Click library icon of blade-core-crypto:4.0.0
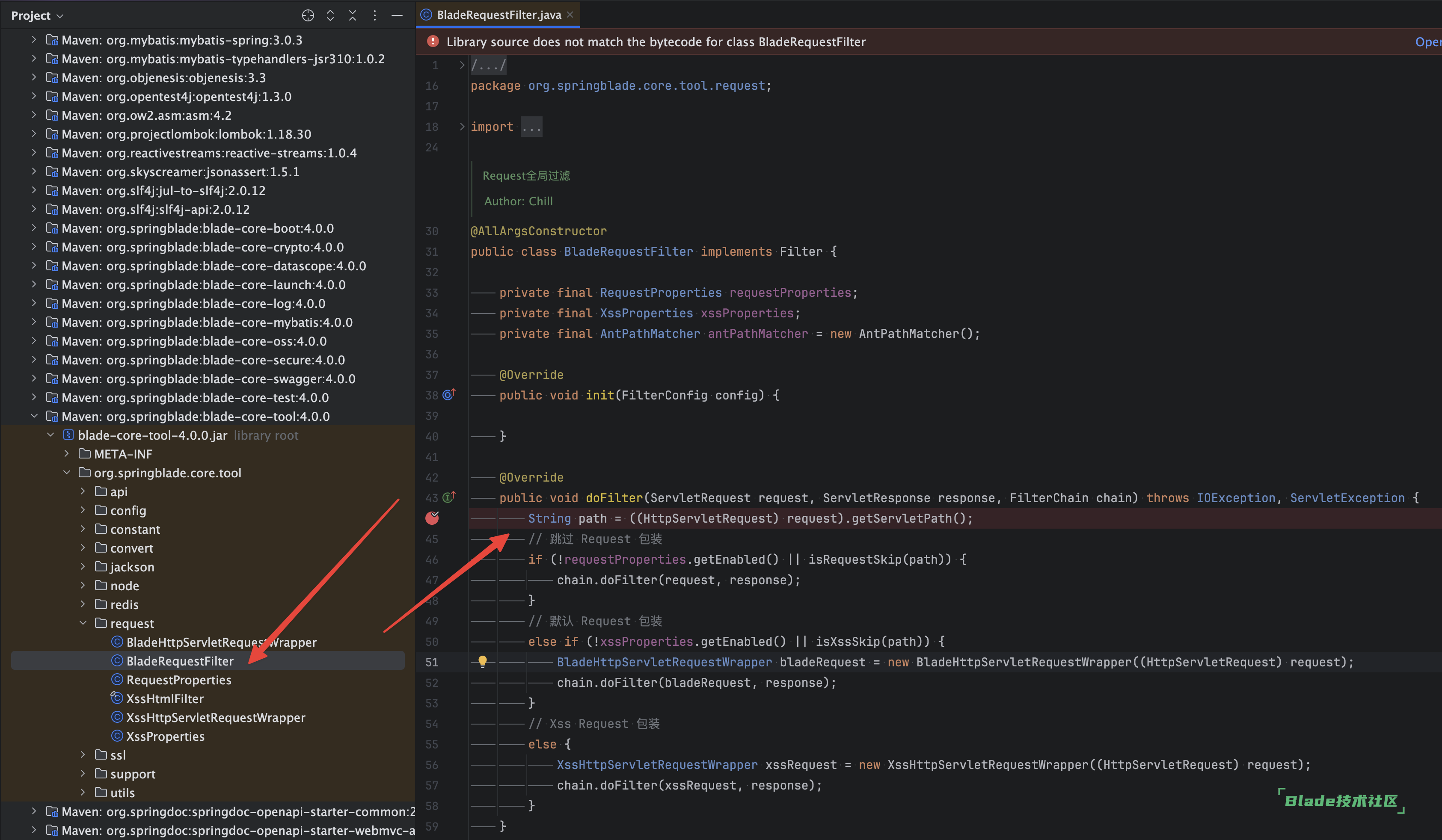 point(52,247)
